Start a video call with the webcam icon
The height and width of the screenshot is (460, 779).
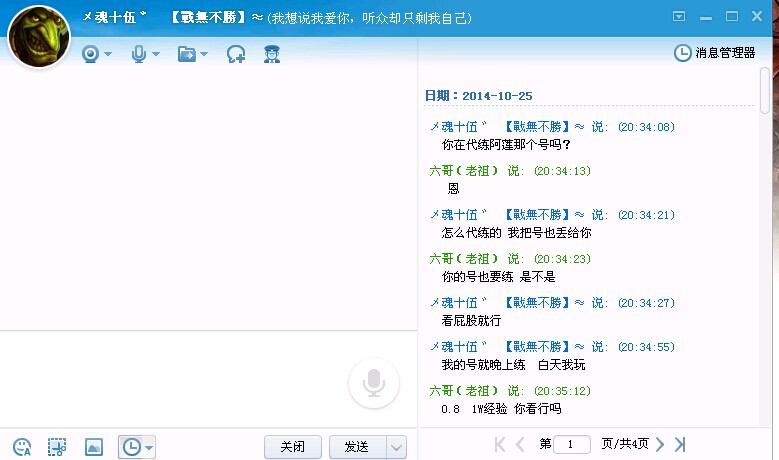point(90,54)
